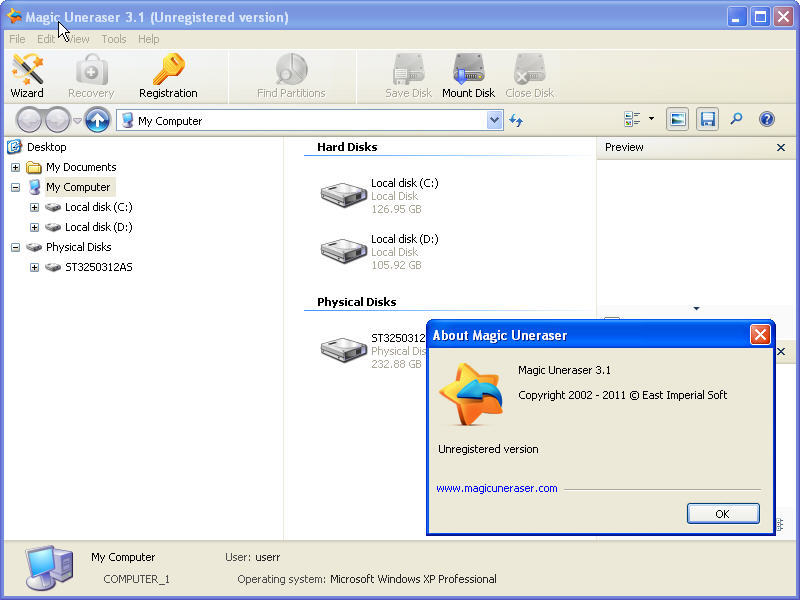Open navigation history dropdown arrow
Screen dimensions: 800x600
77,121
